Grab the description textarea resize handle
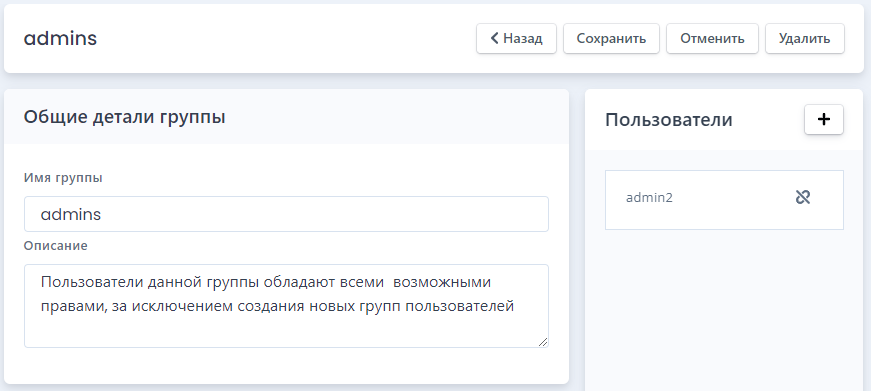The image size is (871, 391). click(543, 342)
